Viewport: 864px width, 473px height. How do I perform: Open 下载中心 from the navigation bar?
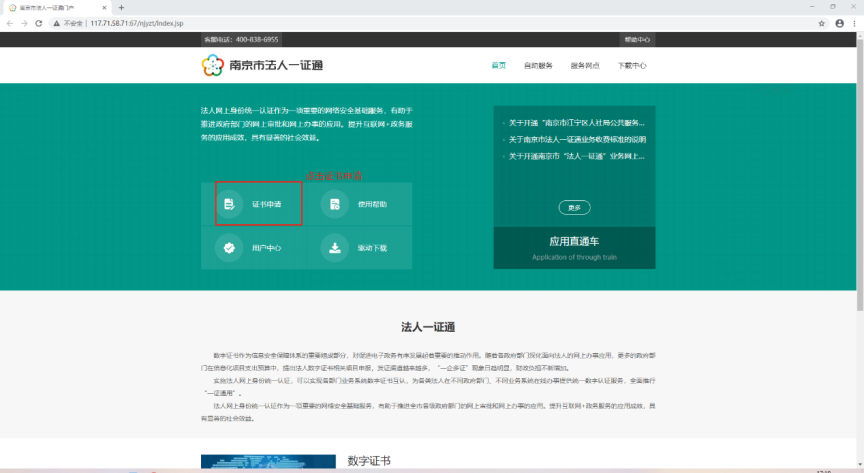(632, 66)
